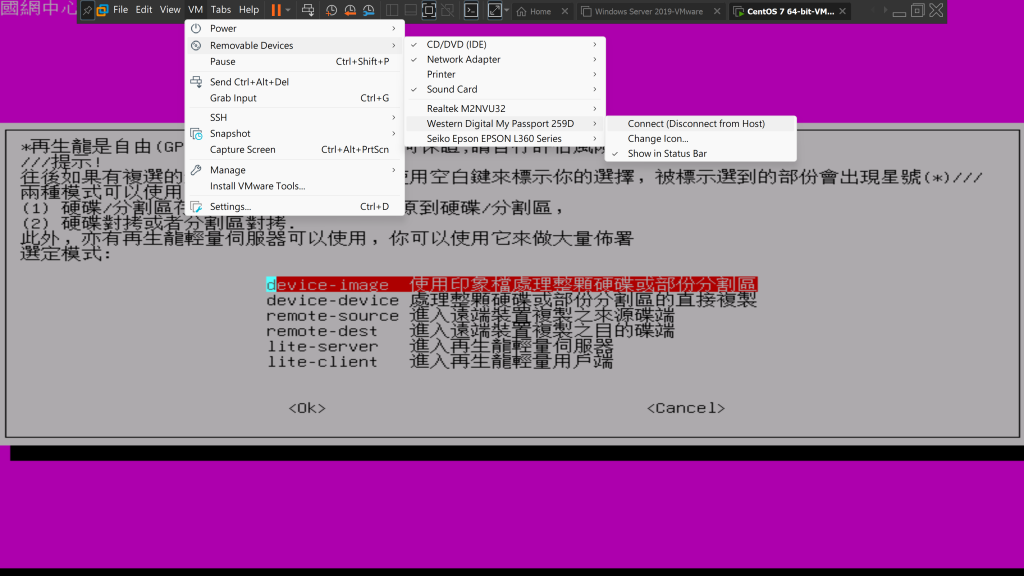Open the snapshot manager toolbar icon
Screen dimensions: 1024x576
tap(369, 10)
